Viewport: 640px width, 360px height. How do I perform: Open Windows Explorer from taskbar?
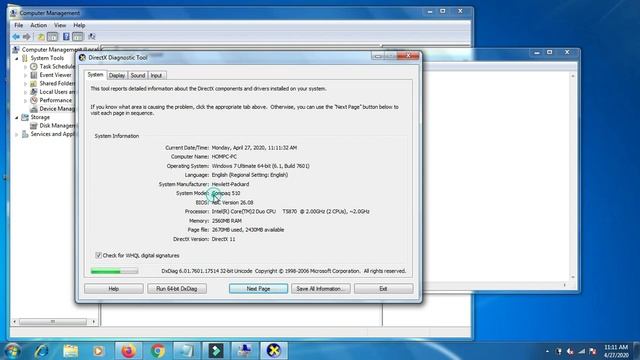[x=71, y=351]
